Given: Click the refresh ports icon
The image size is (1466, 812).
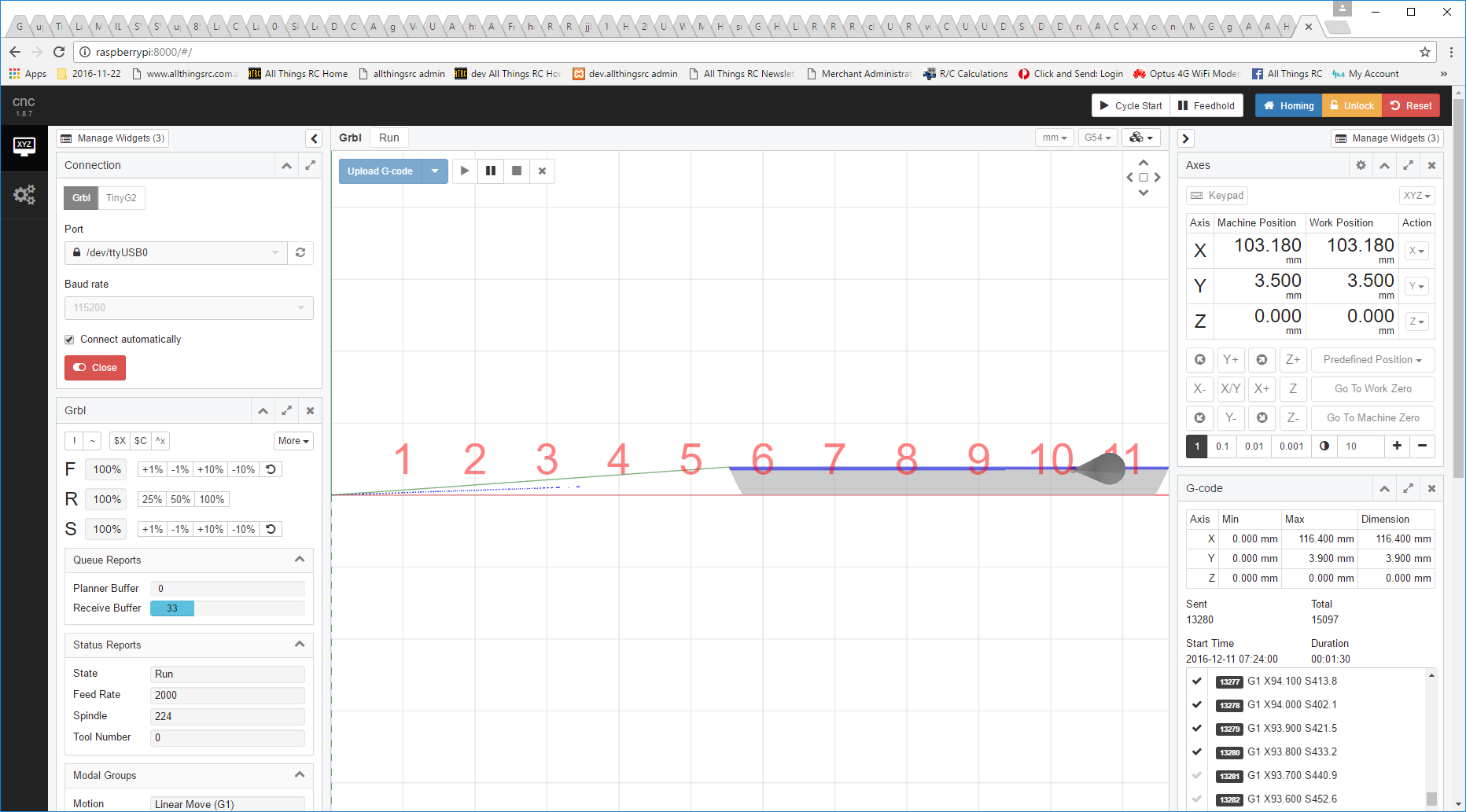Looking at the screenshot, I should 300,252.
